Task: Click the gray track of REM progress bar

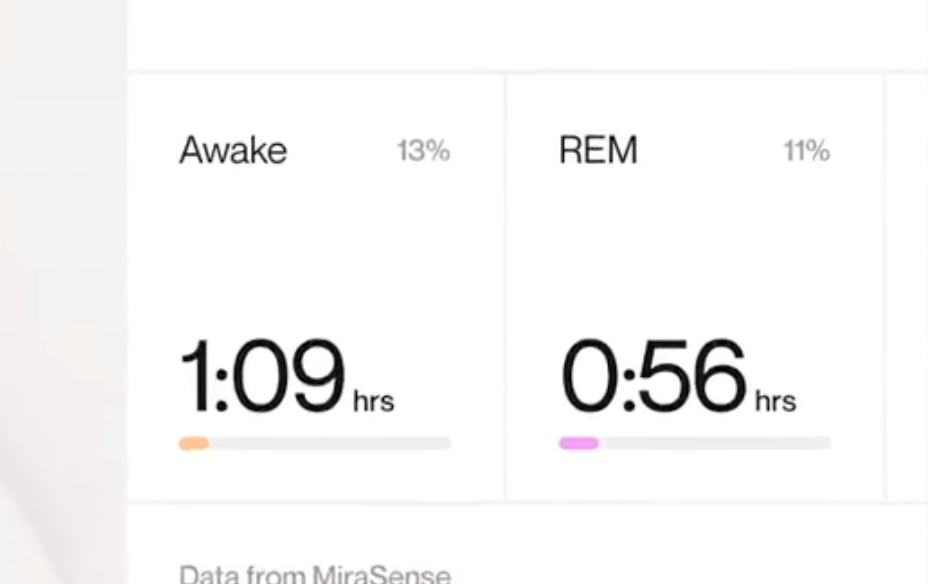Action: pyautogui.click(x=715, y=443)
